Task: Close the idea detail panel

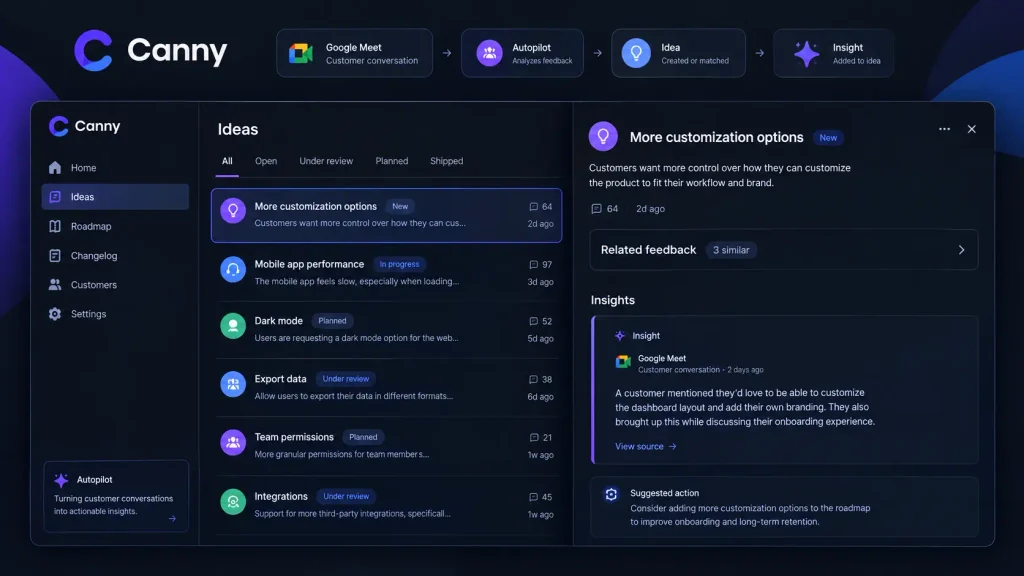Action: (x=972, y=129)
